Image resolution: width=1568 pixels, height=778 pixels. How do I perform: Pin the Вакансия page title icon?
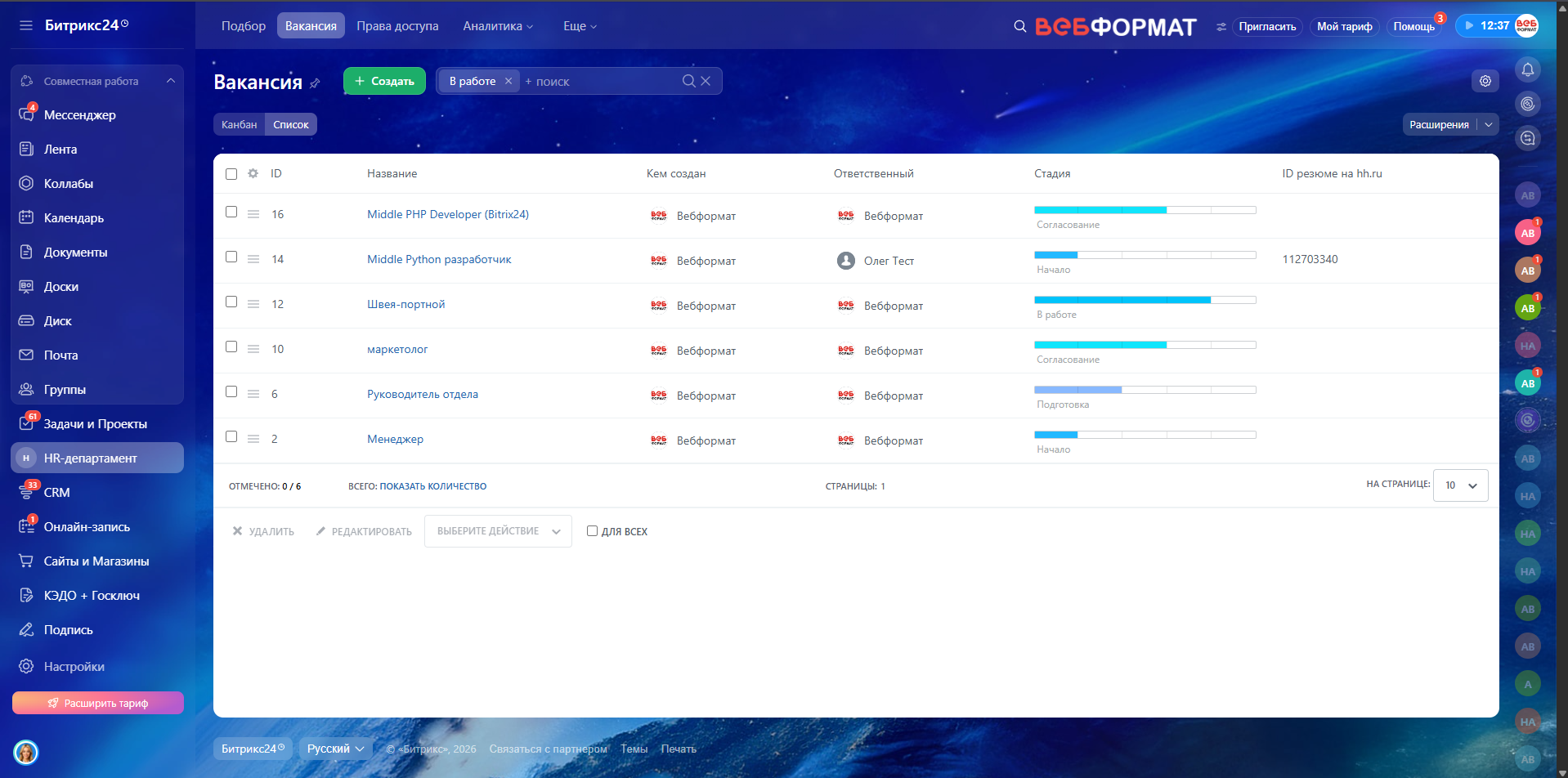pyautogui.click(x=316, y=83)
